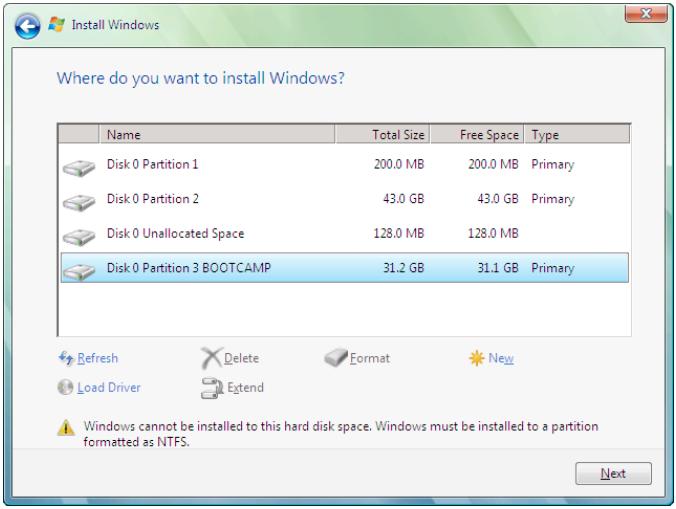676x509 pixels.
Task: Click the 31.1 GB free space value
Action: pyautogui.click(x=498, y=268)
